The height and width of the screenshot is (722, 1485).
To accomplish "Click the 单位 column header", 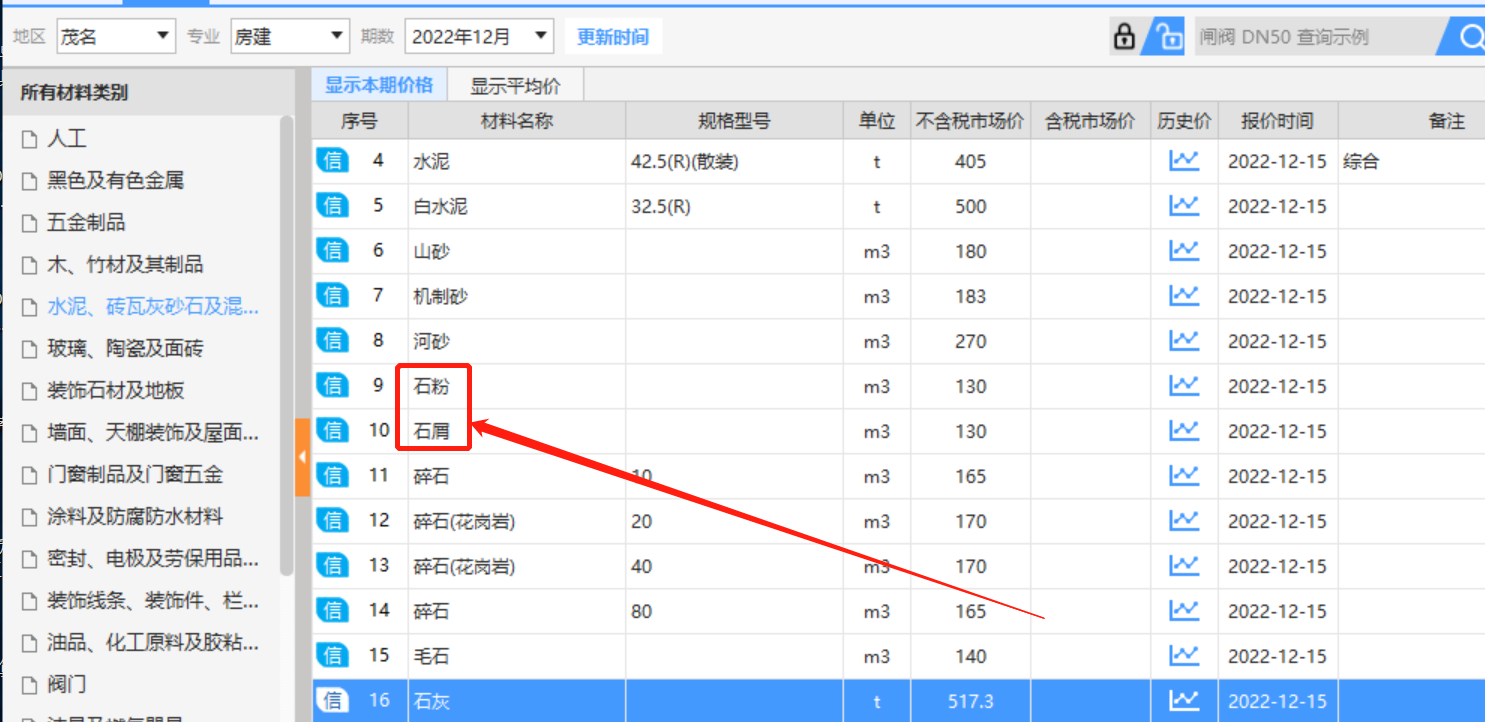I will pos(877,121).
